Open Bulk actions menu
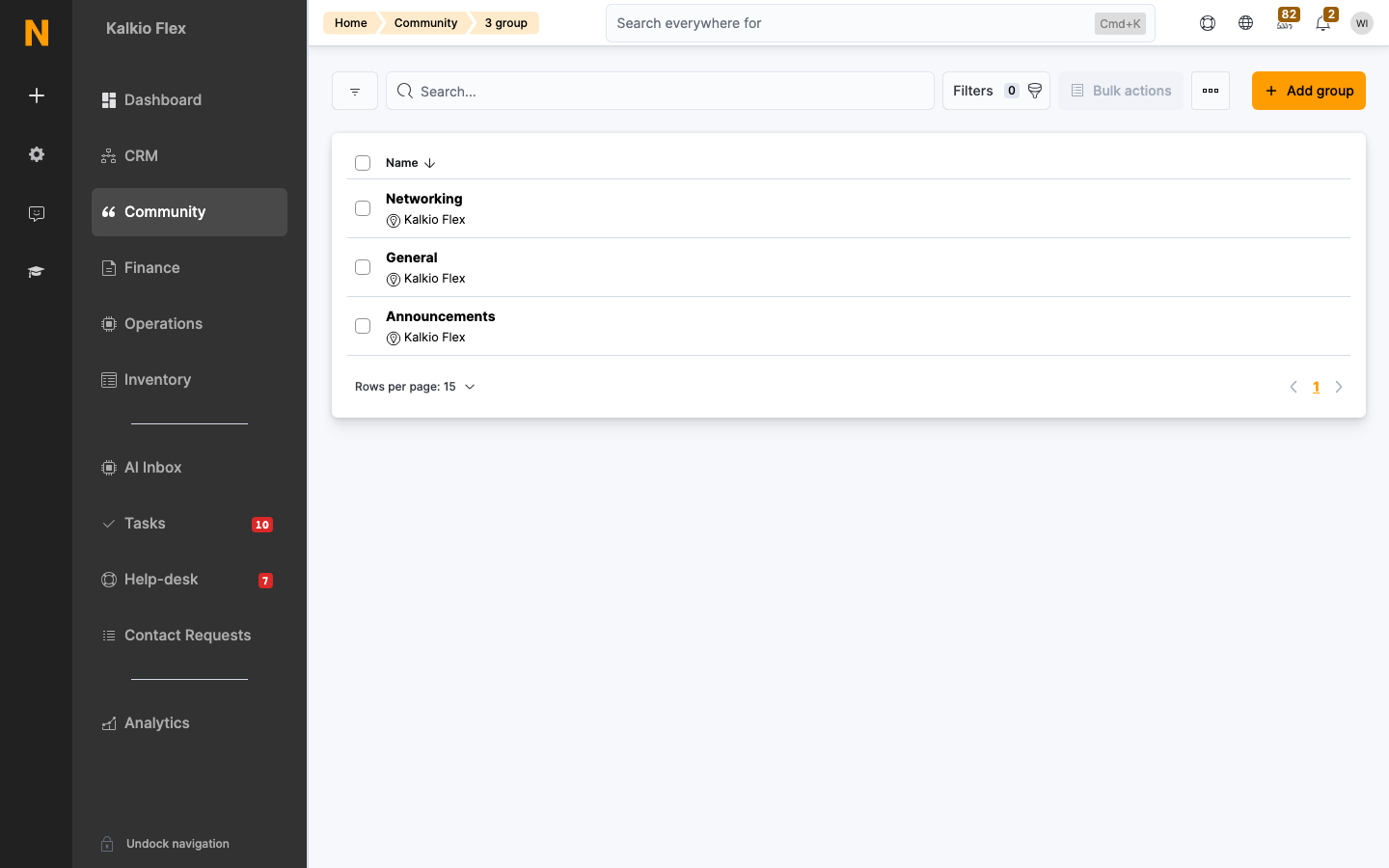The image size is (1389, 868). 1121,91
